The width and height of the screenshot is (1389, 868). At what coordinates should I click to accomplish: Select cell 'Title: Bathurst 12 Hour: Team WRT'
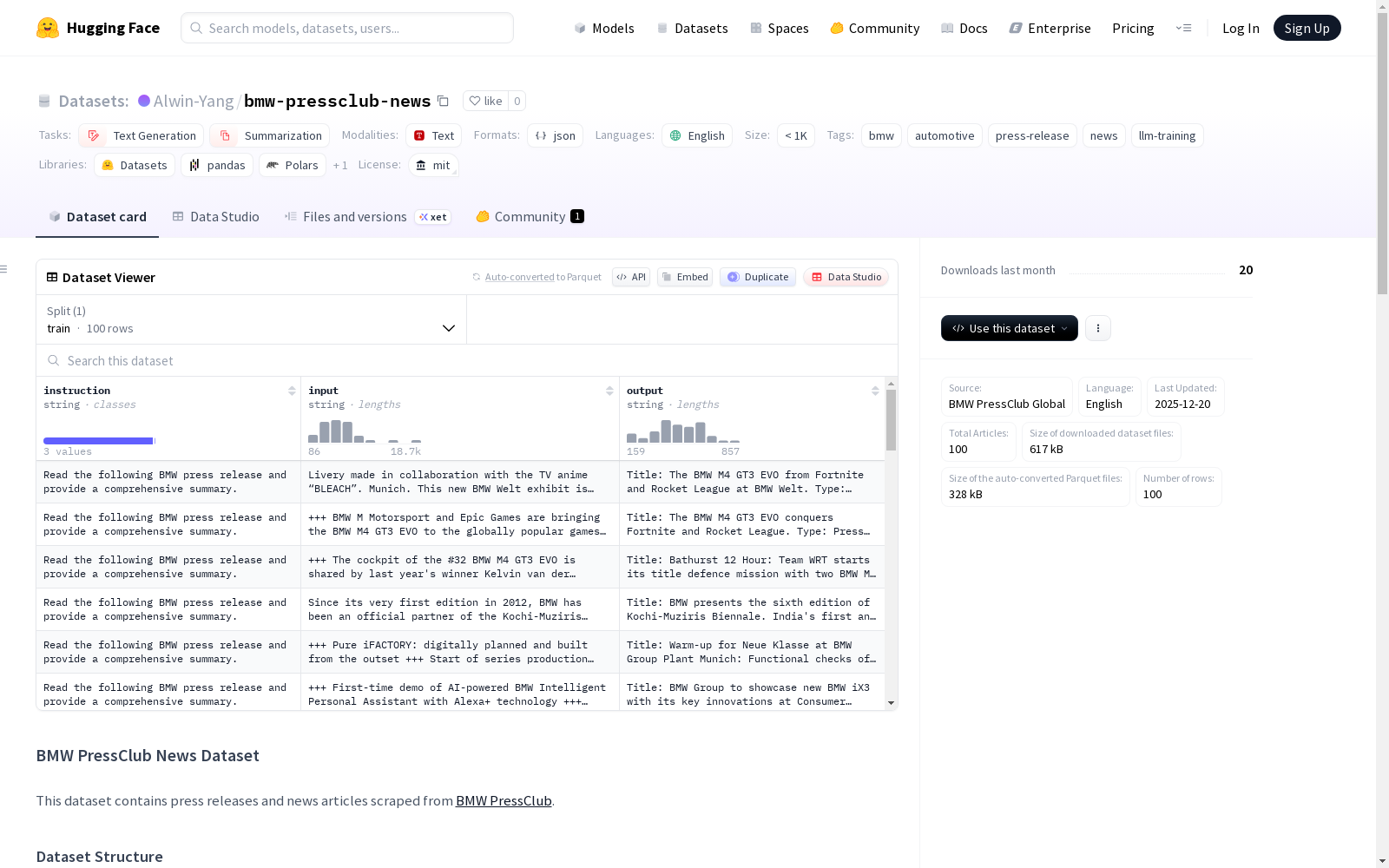pos(752,567)
